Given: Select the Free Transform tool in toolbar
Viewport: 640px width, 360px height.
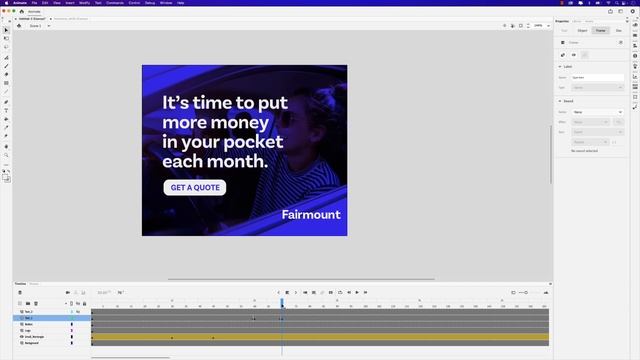Looking at the screenshot, I should pyautogui.click(x=6, y=38).
